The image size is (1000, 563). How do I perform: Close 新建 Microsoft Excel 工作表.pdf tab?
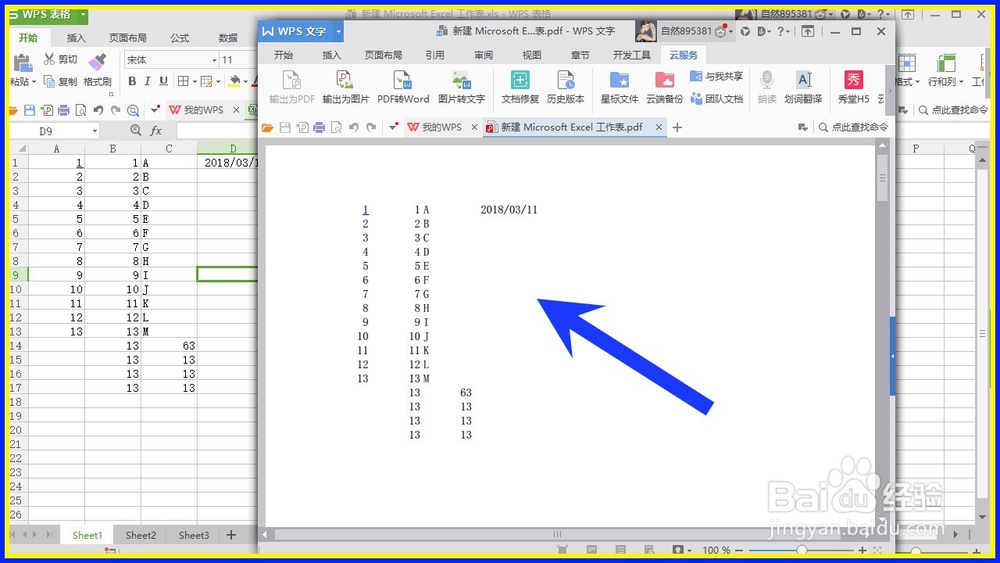click(659, 128)
